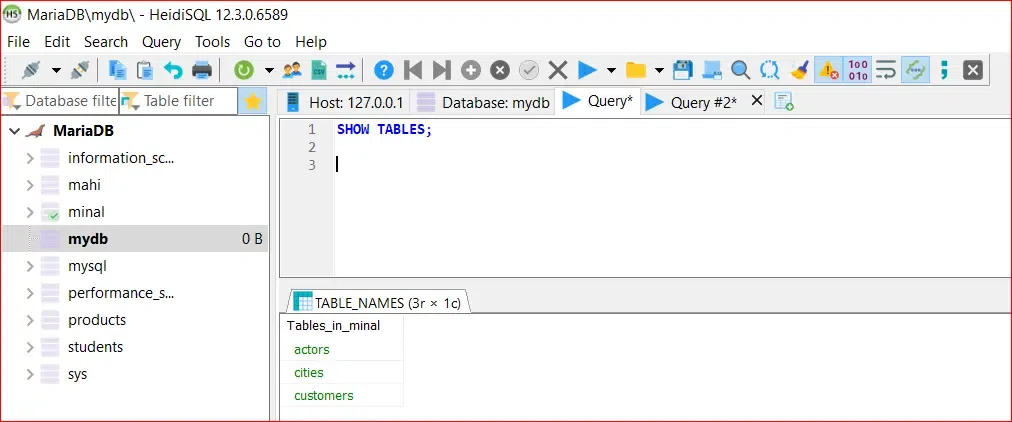Open the Edit menu
The image size is (1012, 422).
point(57,42)
